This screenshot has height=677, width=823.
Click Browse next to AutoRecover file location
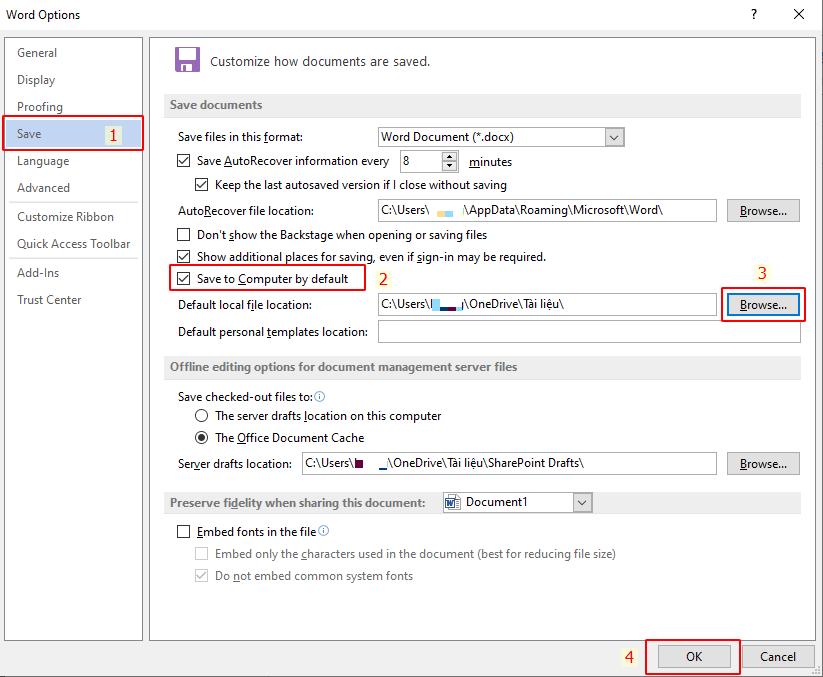tap(762, 210)
